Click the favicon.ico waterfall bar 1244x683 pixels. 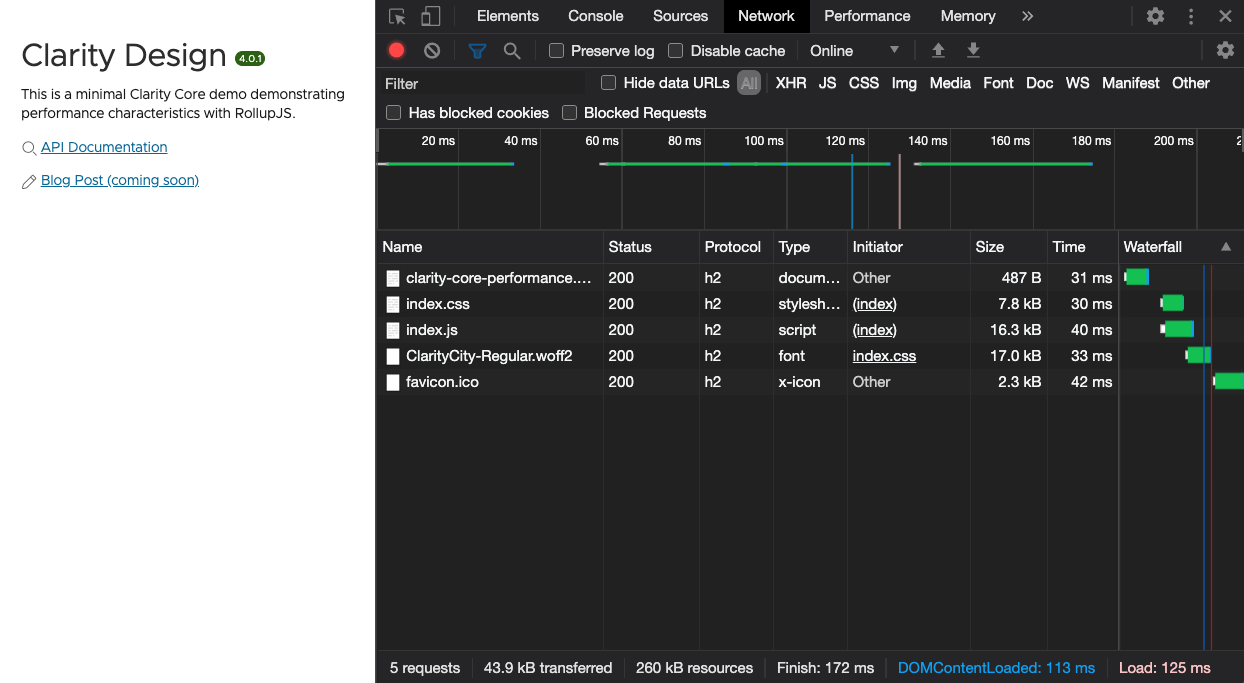pyautogui.click(x=1229, y=381)
